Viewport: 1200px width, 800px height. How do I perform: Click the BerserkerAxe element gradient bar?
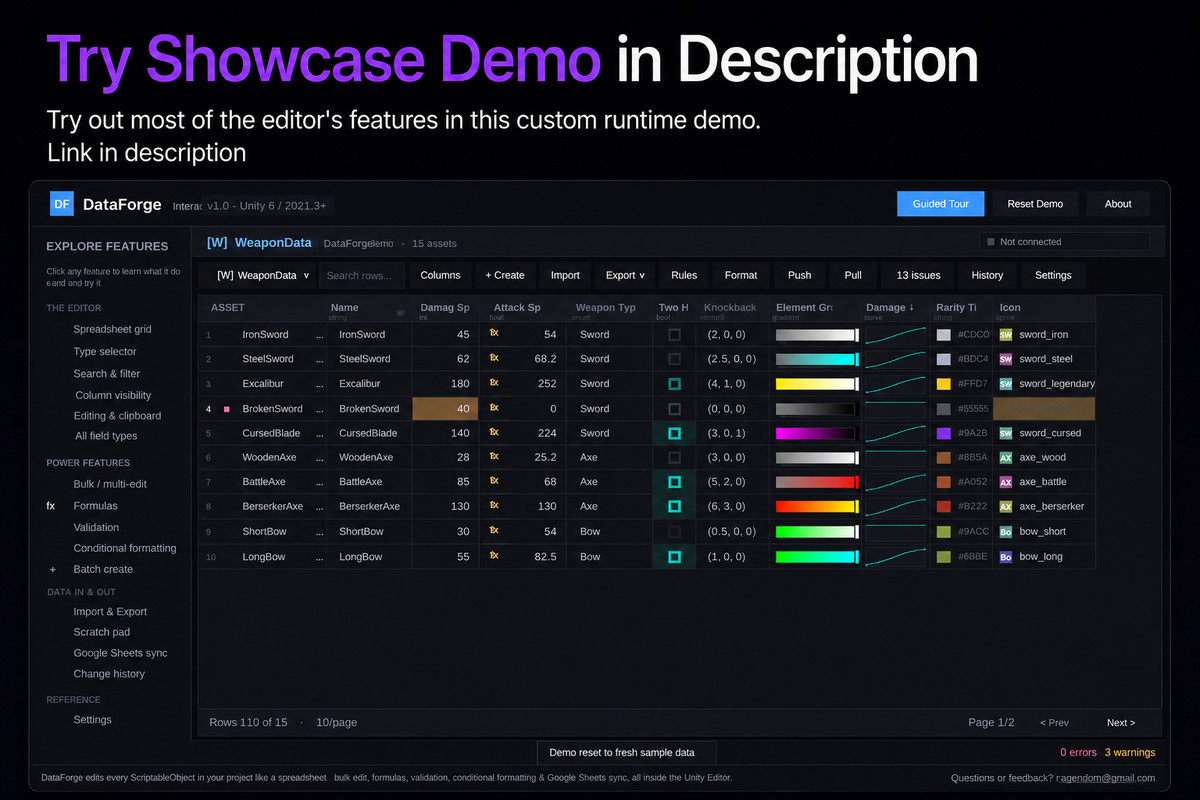(x=817, y=507)
